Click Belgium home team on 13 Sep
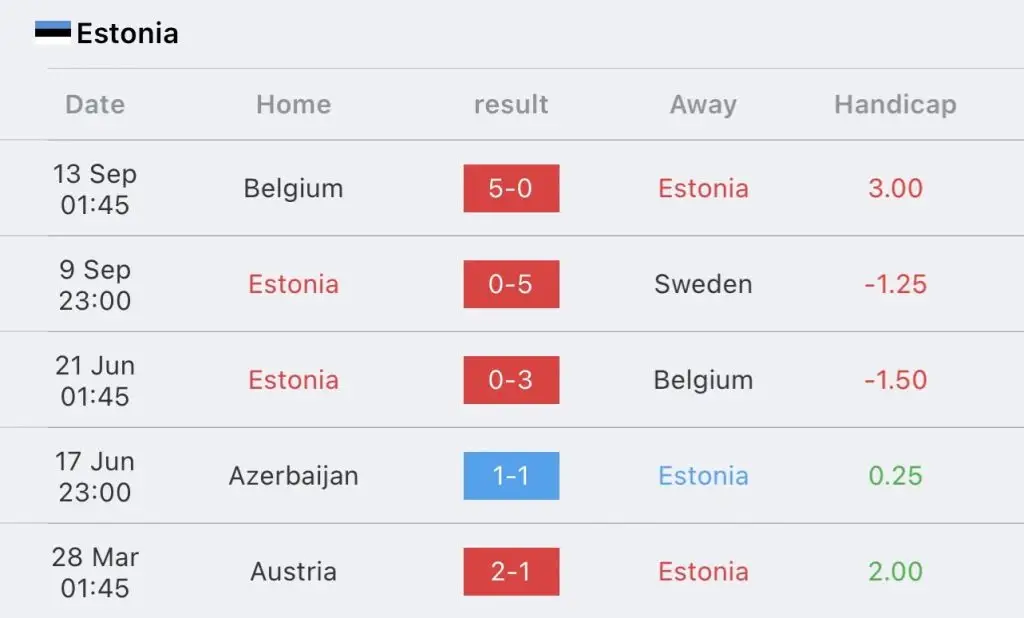The width and height of the screenshot is (1024, 618). point(293,189)
